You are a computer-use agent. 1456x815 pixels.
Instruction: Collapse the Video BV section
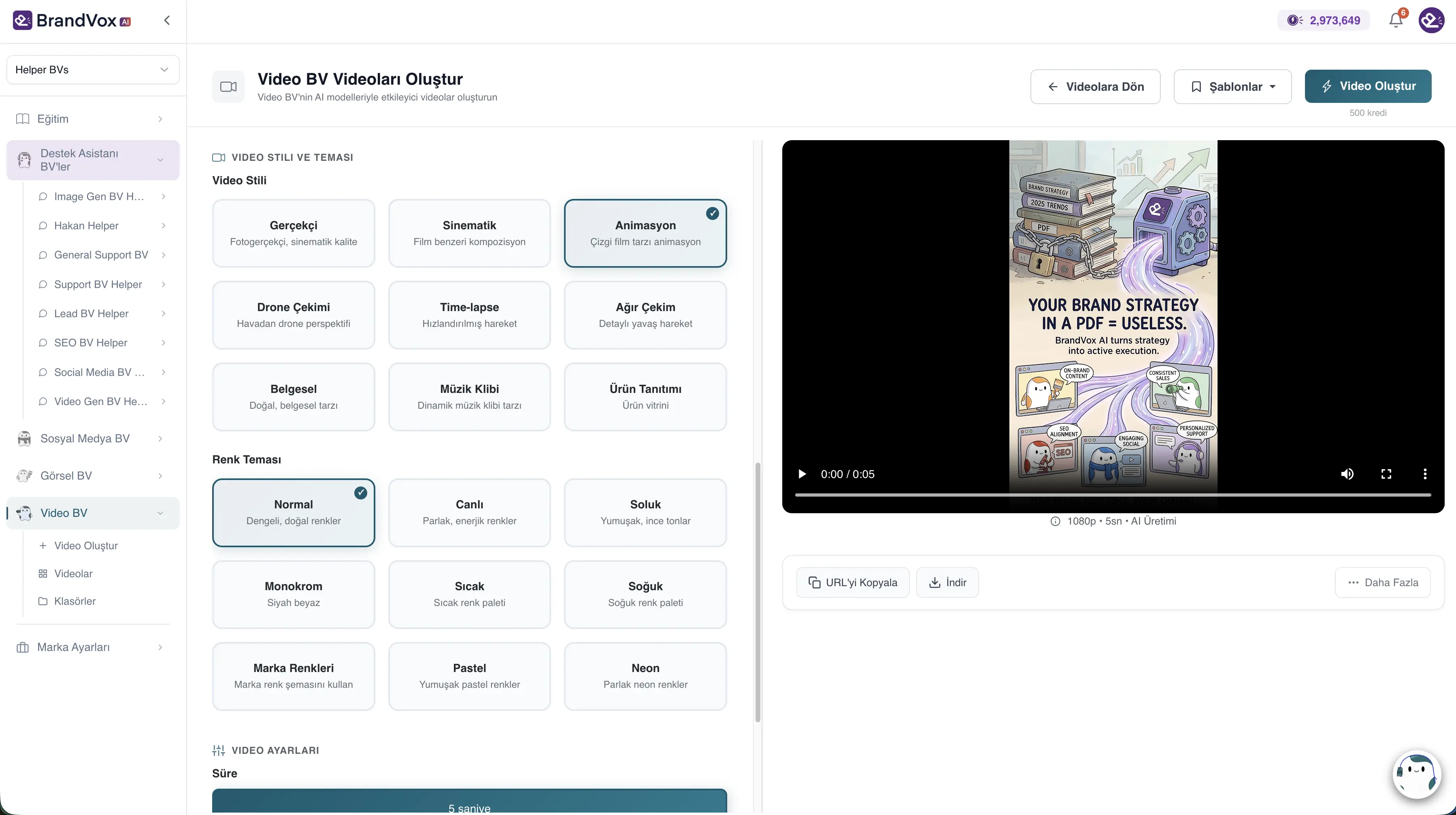tap(93, 513)
